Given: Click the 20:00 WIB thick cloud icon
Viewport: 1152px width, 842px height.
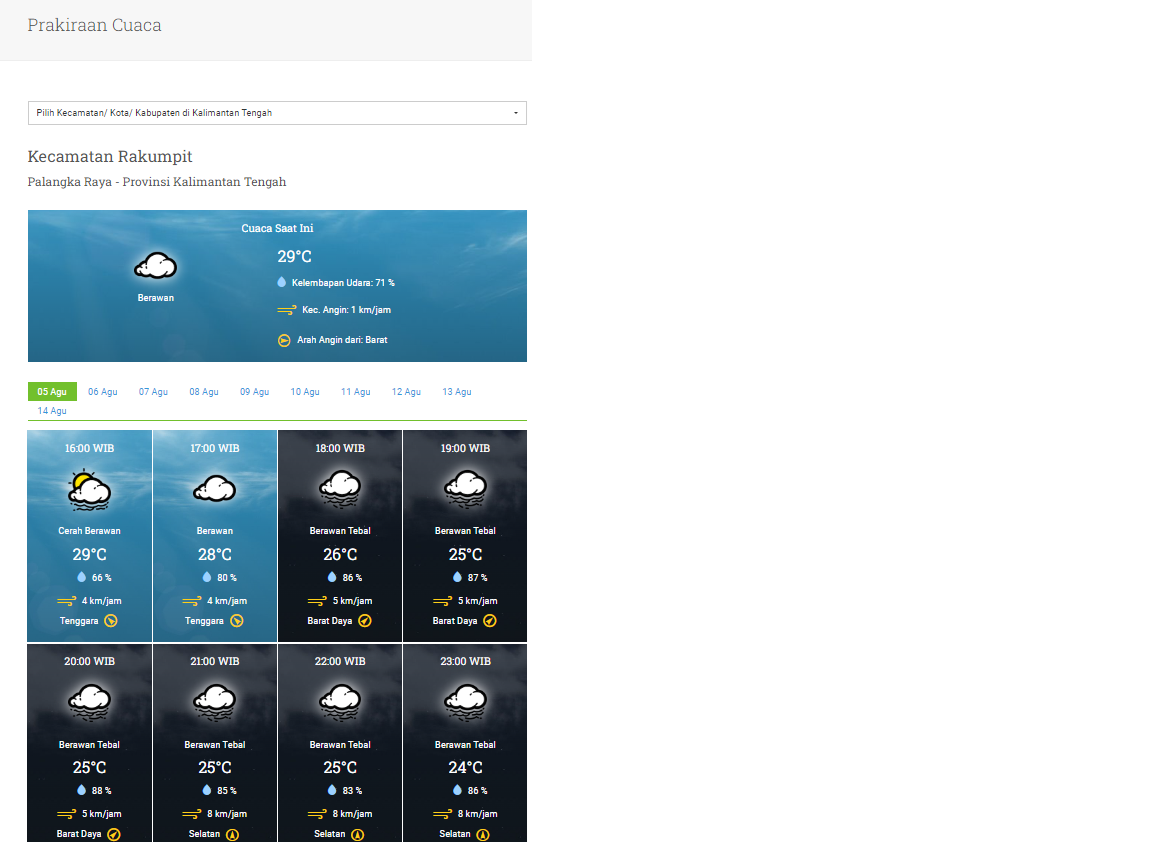Looking at the screenshot, I should (89, 702).
